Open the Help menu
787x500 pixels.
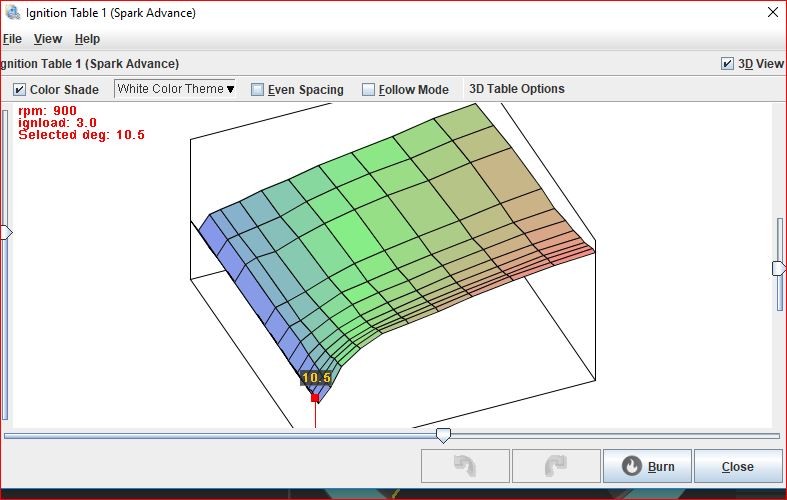[88, 39]
